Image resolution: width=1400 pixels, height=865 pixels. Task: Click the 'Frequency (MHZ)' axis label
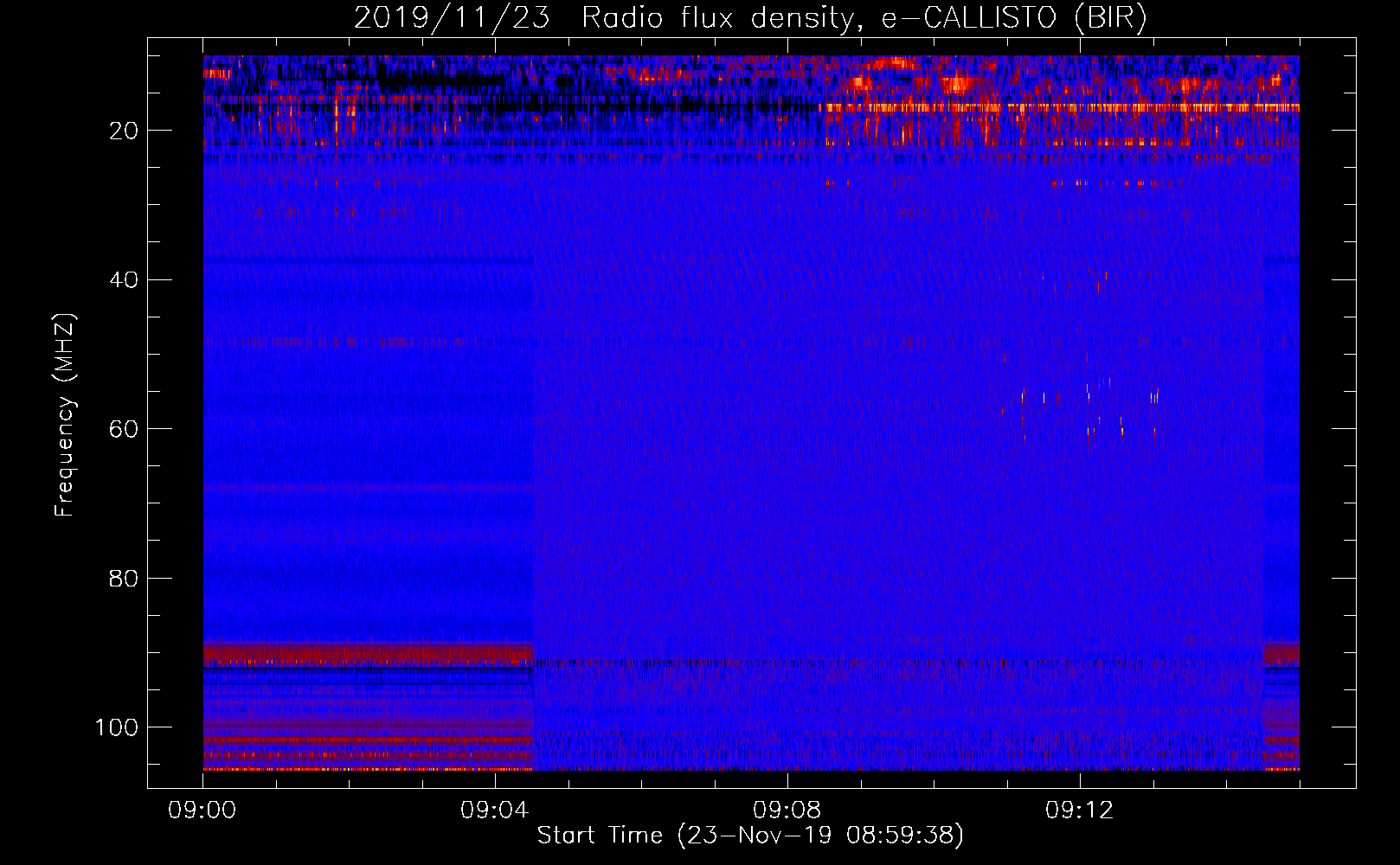[x=65, y=415]
